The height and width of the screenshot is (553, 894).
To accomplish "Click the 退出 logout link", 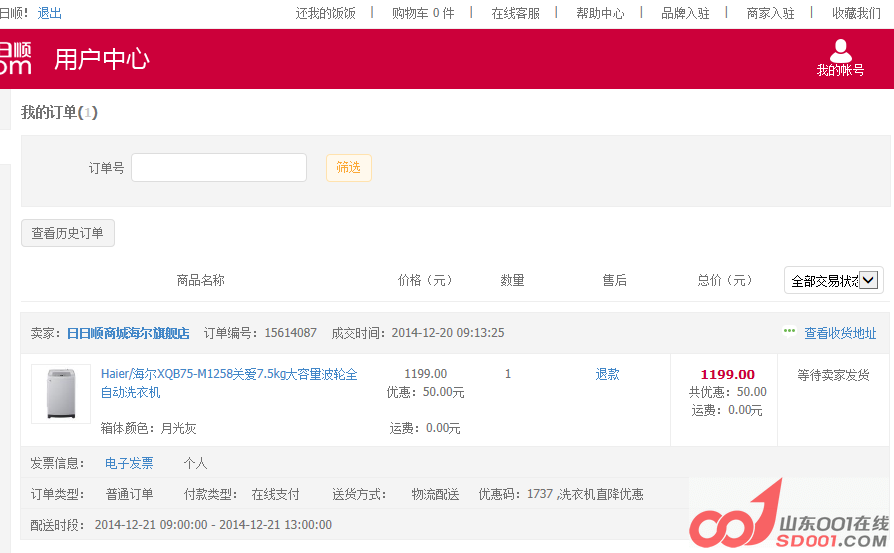I will [x=50, y=13].
